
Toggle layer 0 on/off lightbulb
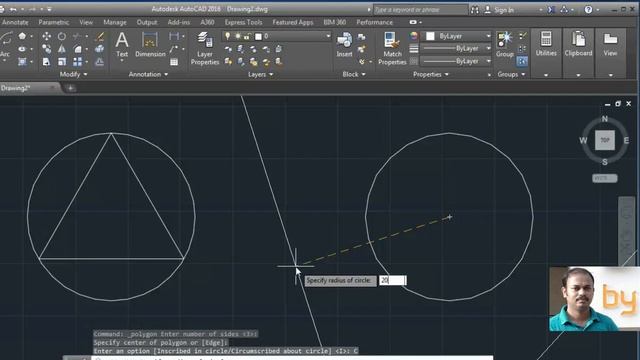tap(228, 36)
